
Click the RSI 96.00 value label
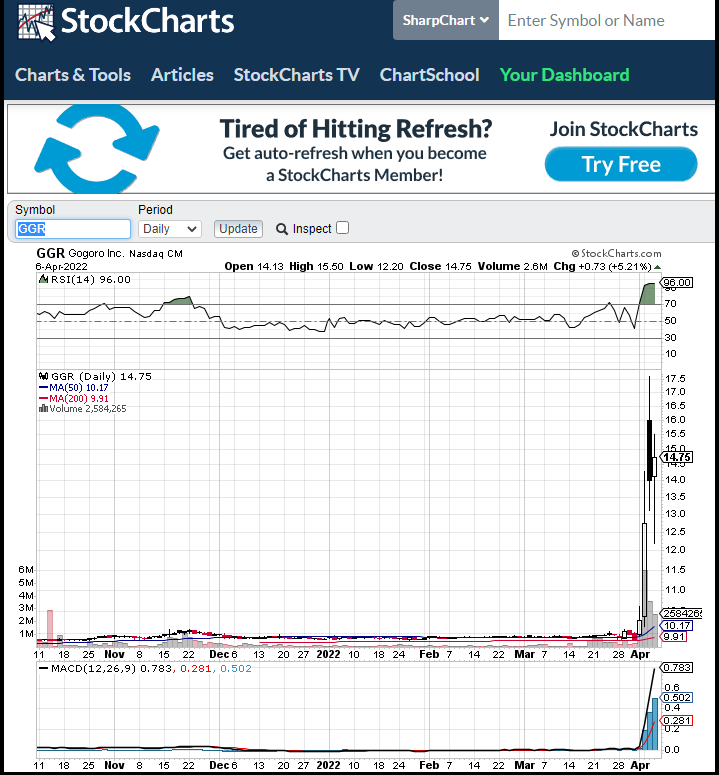677,283
